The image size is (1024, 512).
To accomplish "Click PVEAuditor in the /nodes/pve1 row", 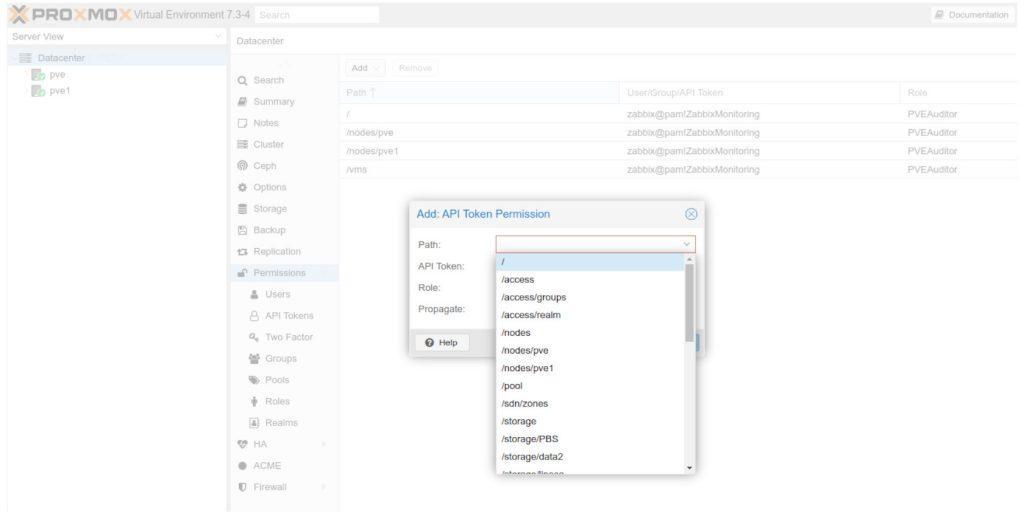I will point(932,151).
